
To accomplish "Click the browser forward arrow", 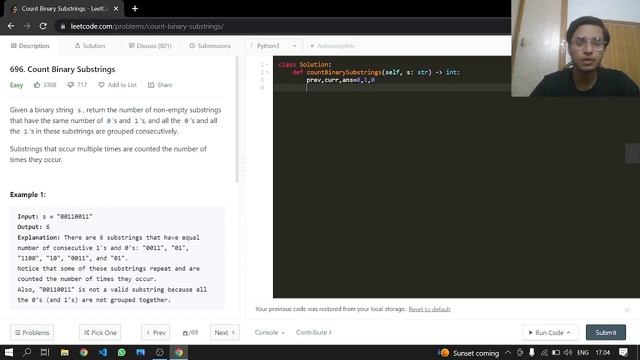I will (x=27, y=26).
